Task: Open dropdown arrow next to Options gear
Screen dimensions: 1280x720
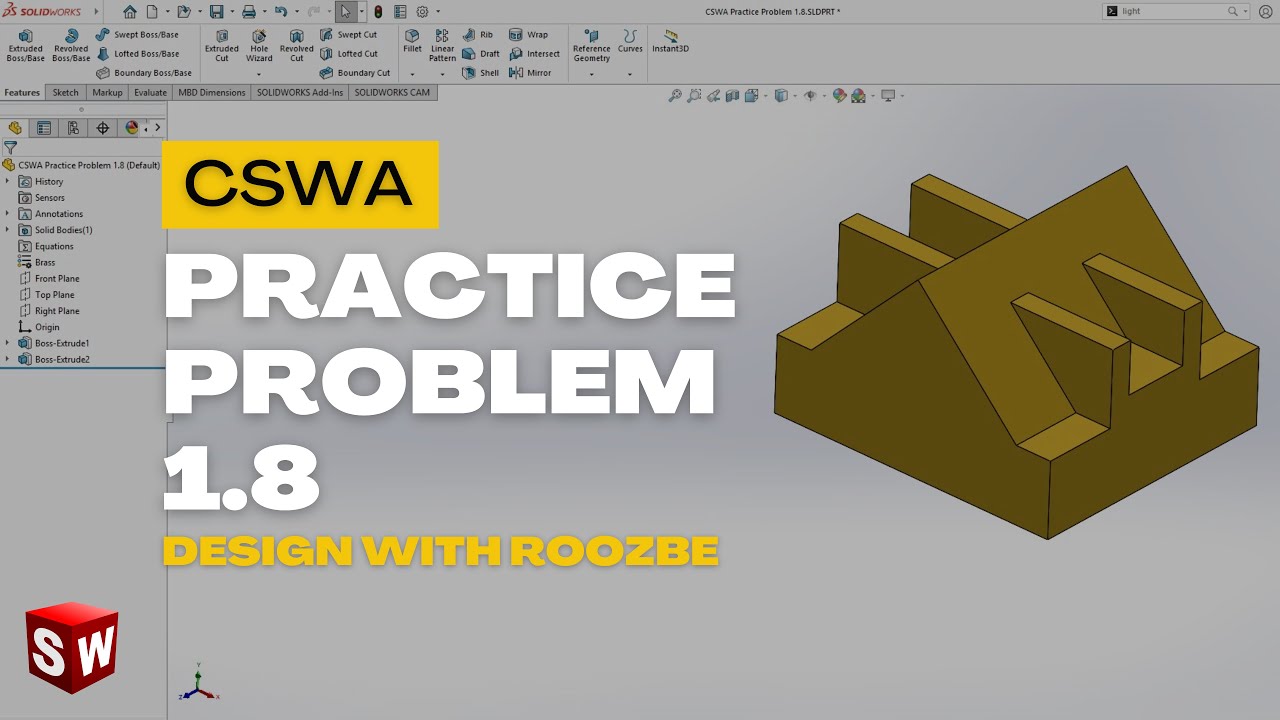Action: pos(438,12)
